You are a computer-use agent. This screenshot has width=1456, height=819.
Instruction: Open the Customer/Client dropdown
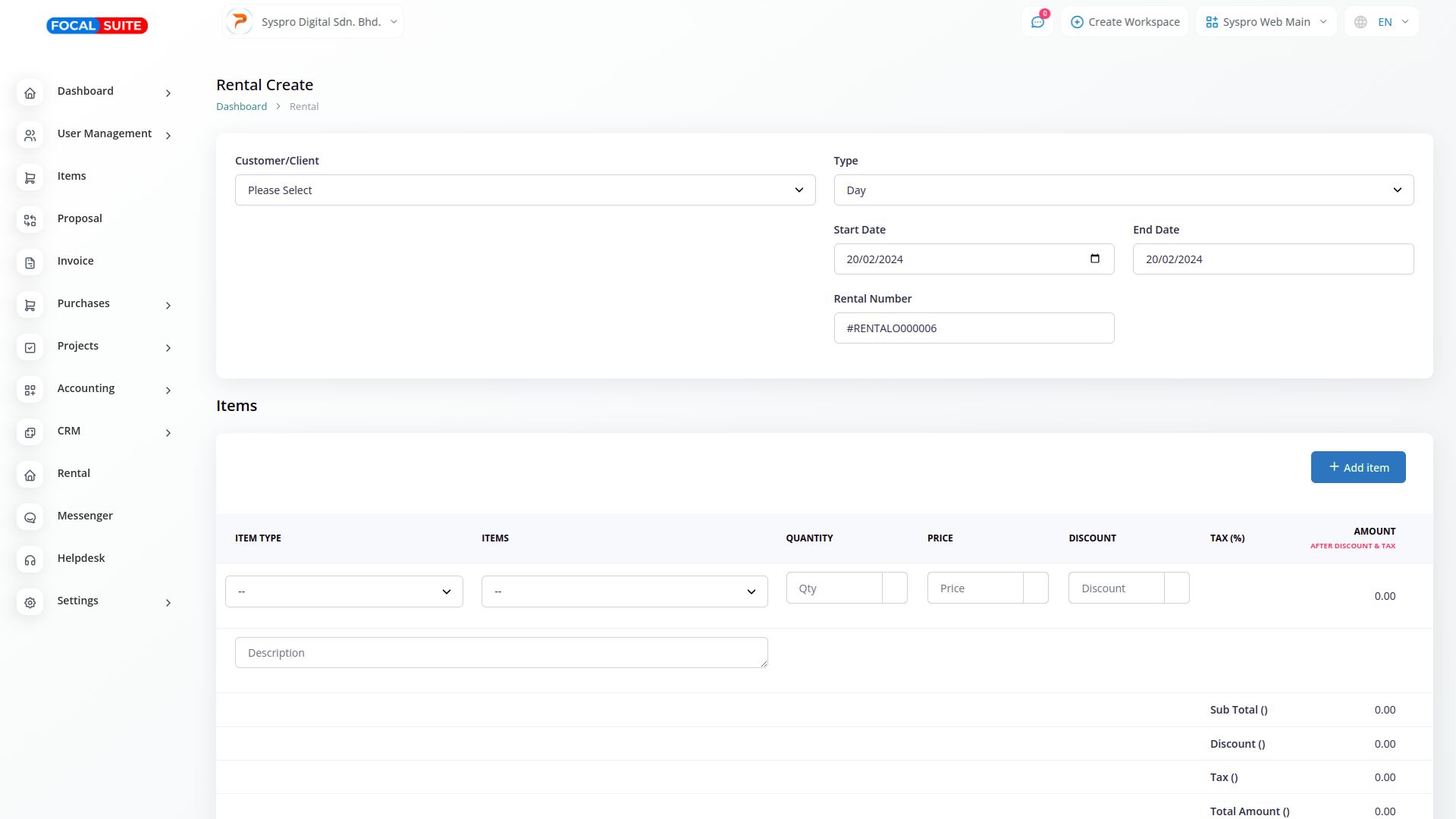[525, 190]
